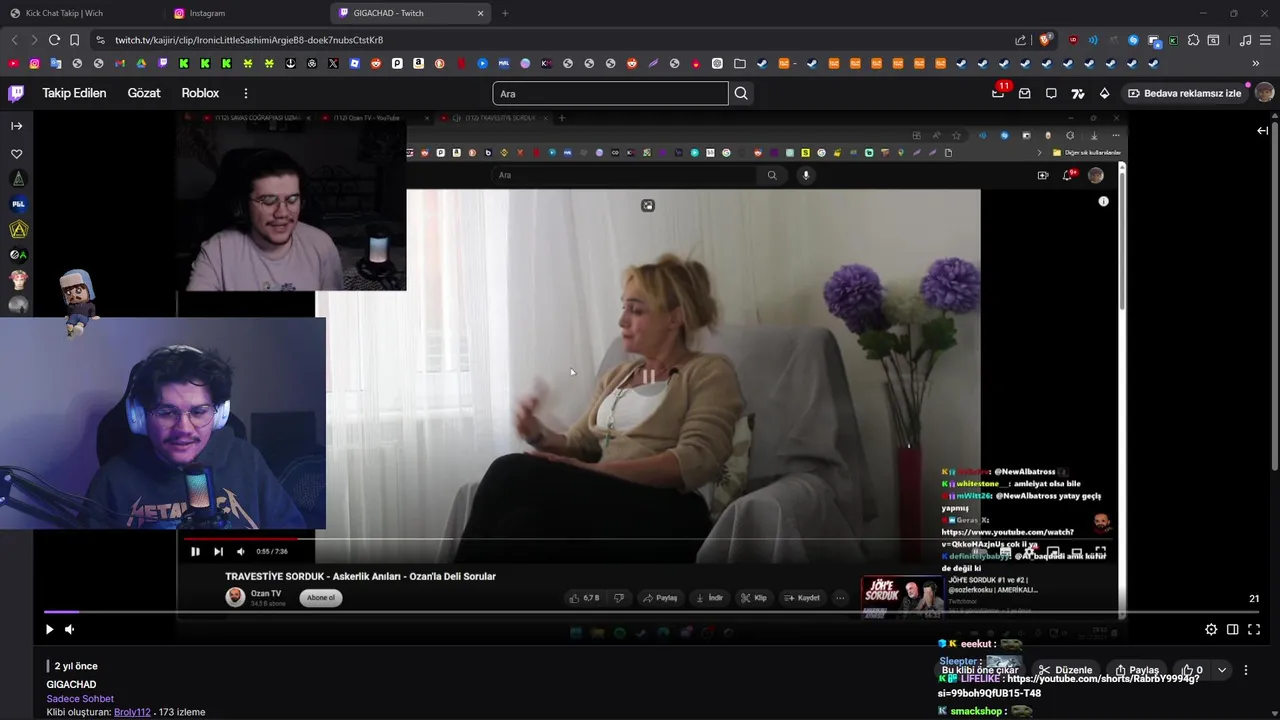This screenshot has width=1280, height=720.
Task: Expand the bookmarks overflow chevron
Action: click(x=1255, y=63)
